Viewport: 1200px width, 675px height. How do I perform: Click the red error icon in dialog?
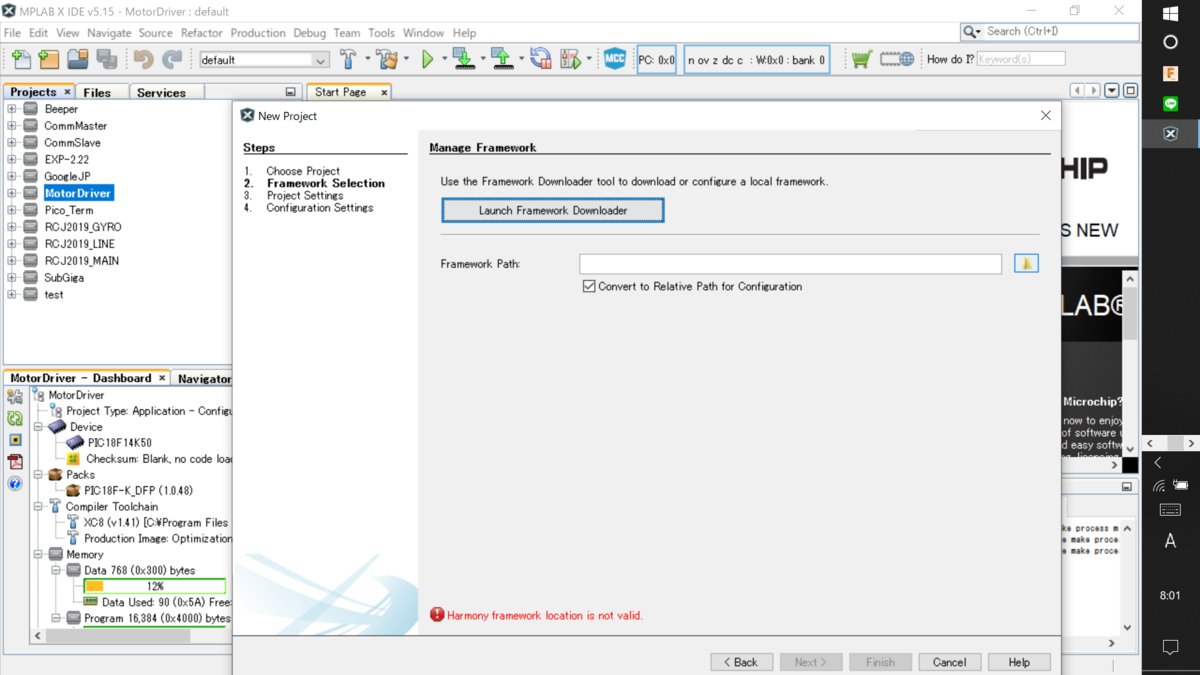(x=437, y=615)
